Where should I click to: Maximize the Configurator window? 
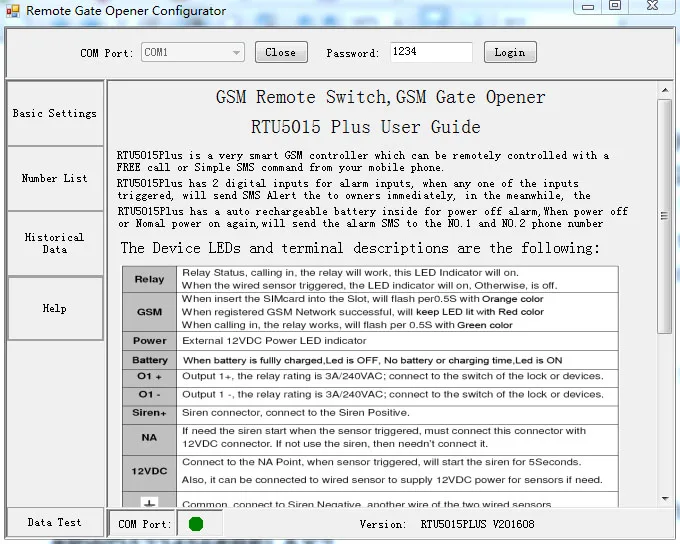pos(615,6)
